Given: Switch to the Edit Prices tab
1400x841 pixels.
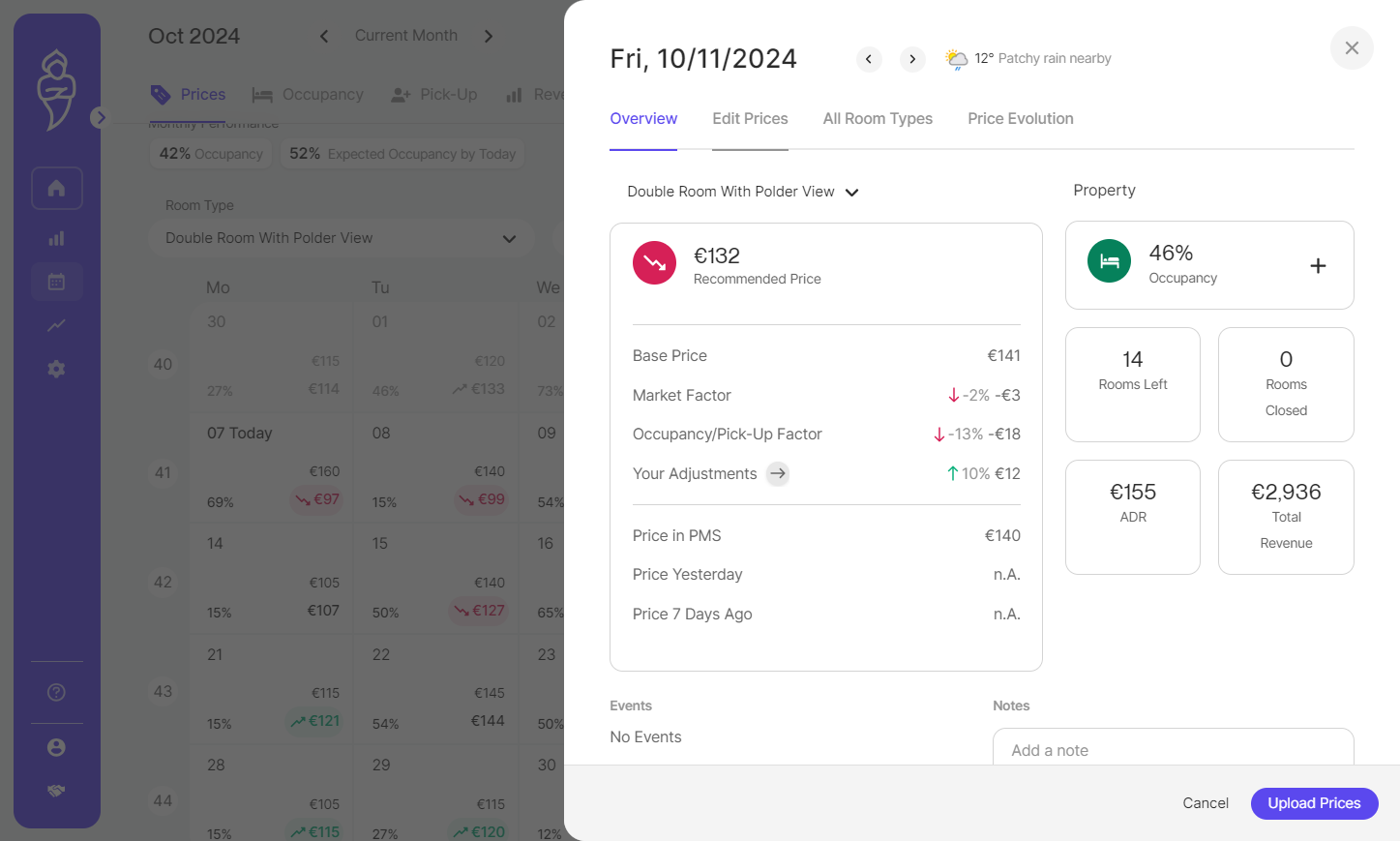Looking at the screenshot, I should (x=750, y=119).
